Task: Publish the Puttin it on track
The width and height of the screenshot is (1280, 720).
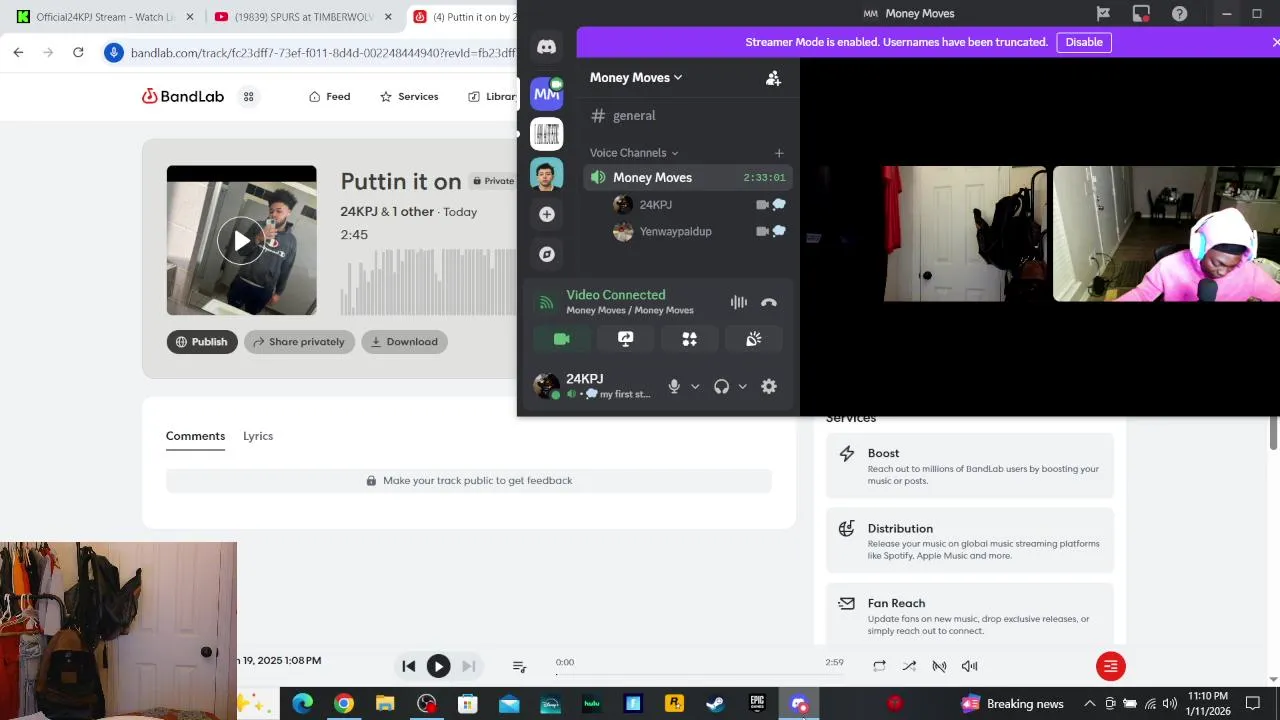Action: [202, 342]
